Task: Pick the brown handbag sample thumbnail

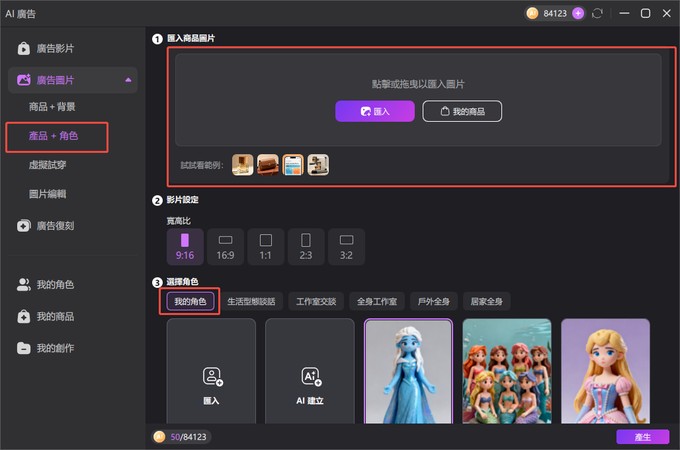Action: coord(268,165)
